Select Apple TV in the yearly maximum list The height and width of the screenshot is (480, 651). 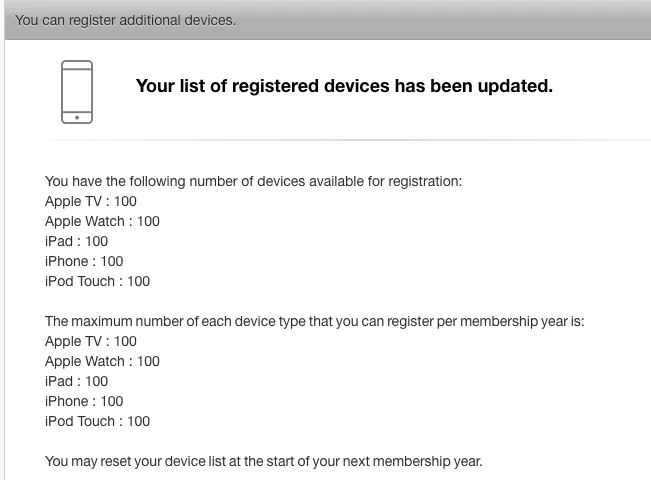point(91,341)
